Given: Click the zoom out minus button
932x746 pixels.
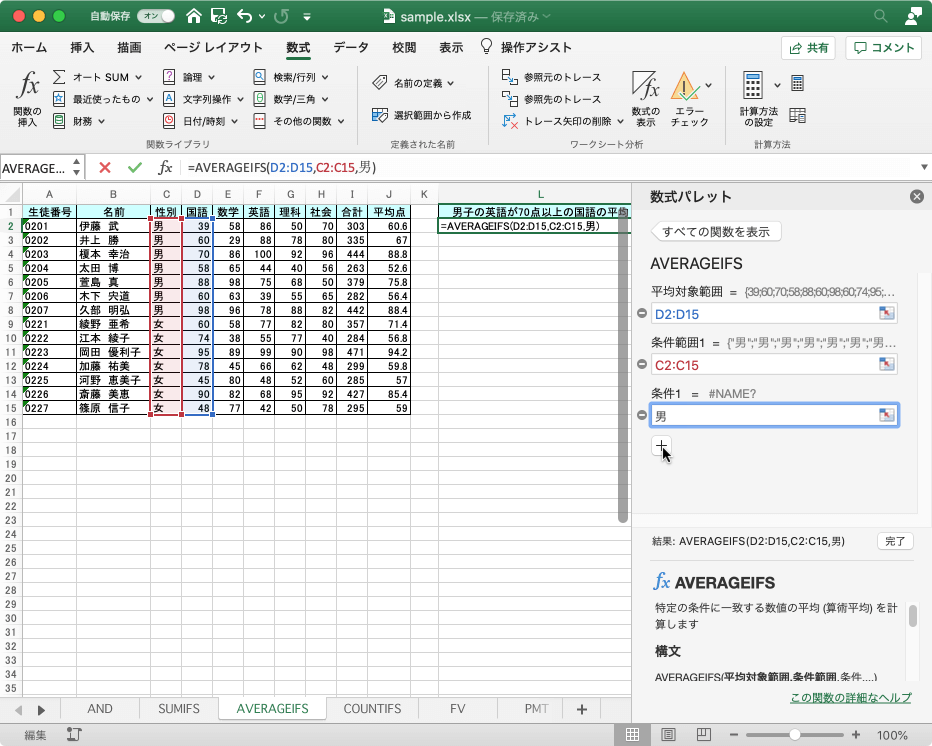Looking at the screenshot, I should (x=733, y=735).
